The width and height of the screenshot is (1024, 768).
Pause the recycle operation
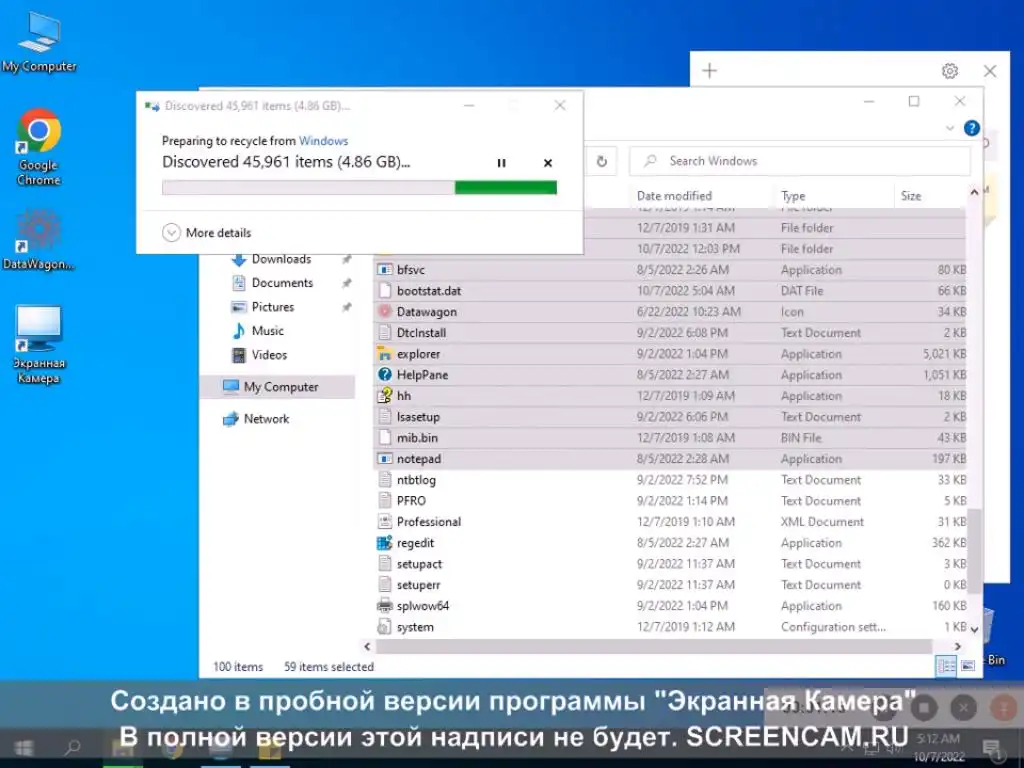501,163
